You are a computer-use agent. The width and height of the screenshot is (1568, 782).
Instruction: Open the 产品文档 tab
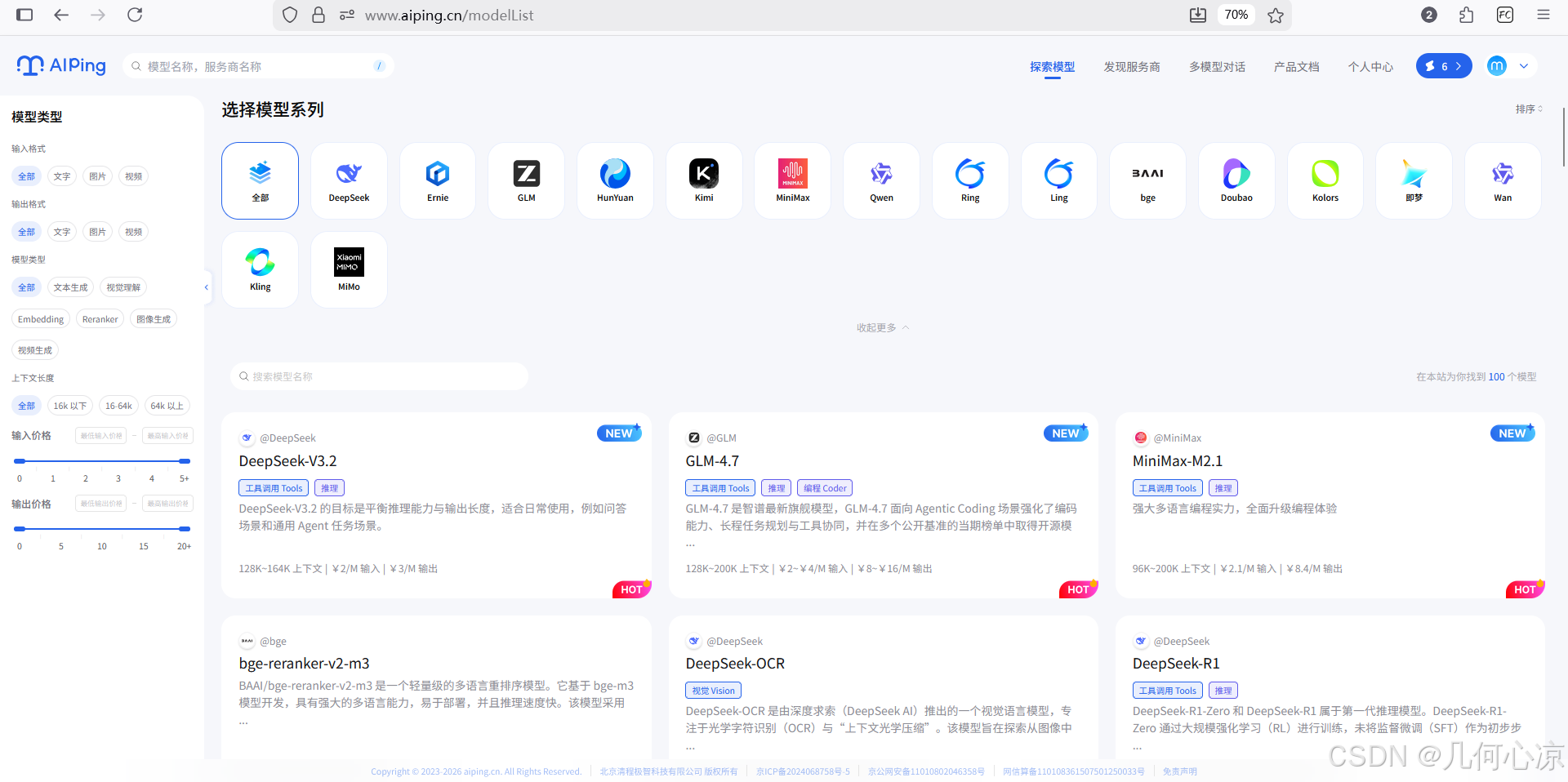pyautogui.click(x=1297, y=67)
